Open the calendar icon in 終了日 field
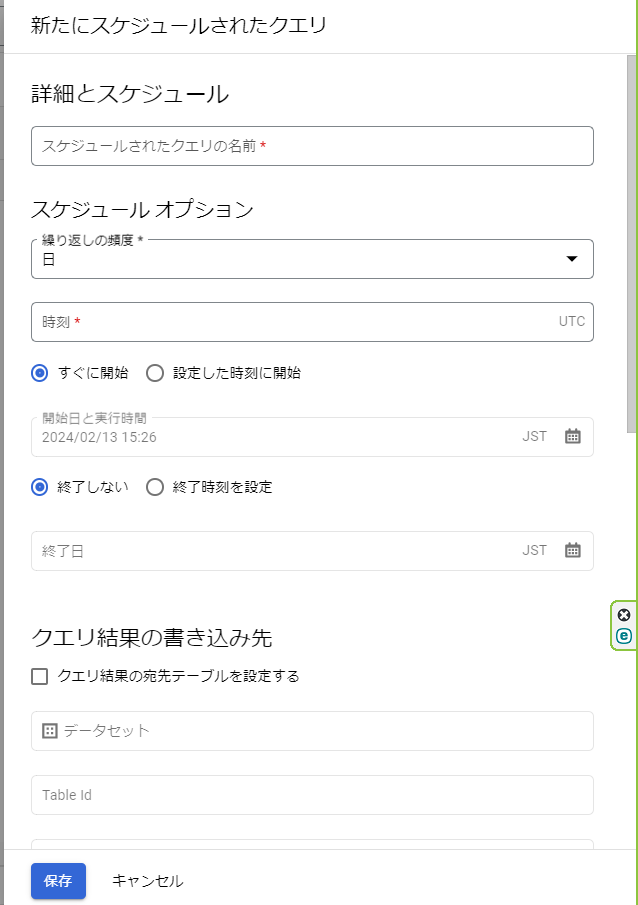This screenshot has width=638, height=905. pos(573,550)
